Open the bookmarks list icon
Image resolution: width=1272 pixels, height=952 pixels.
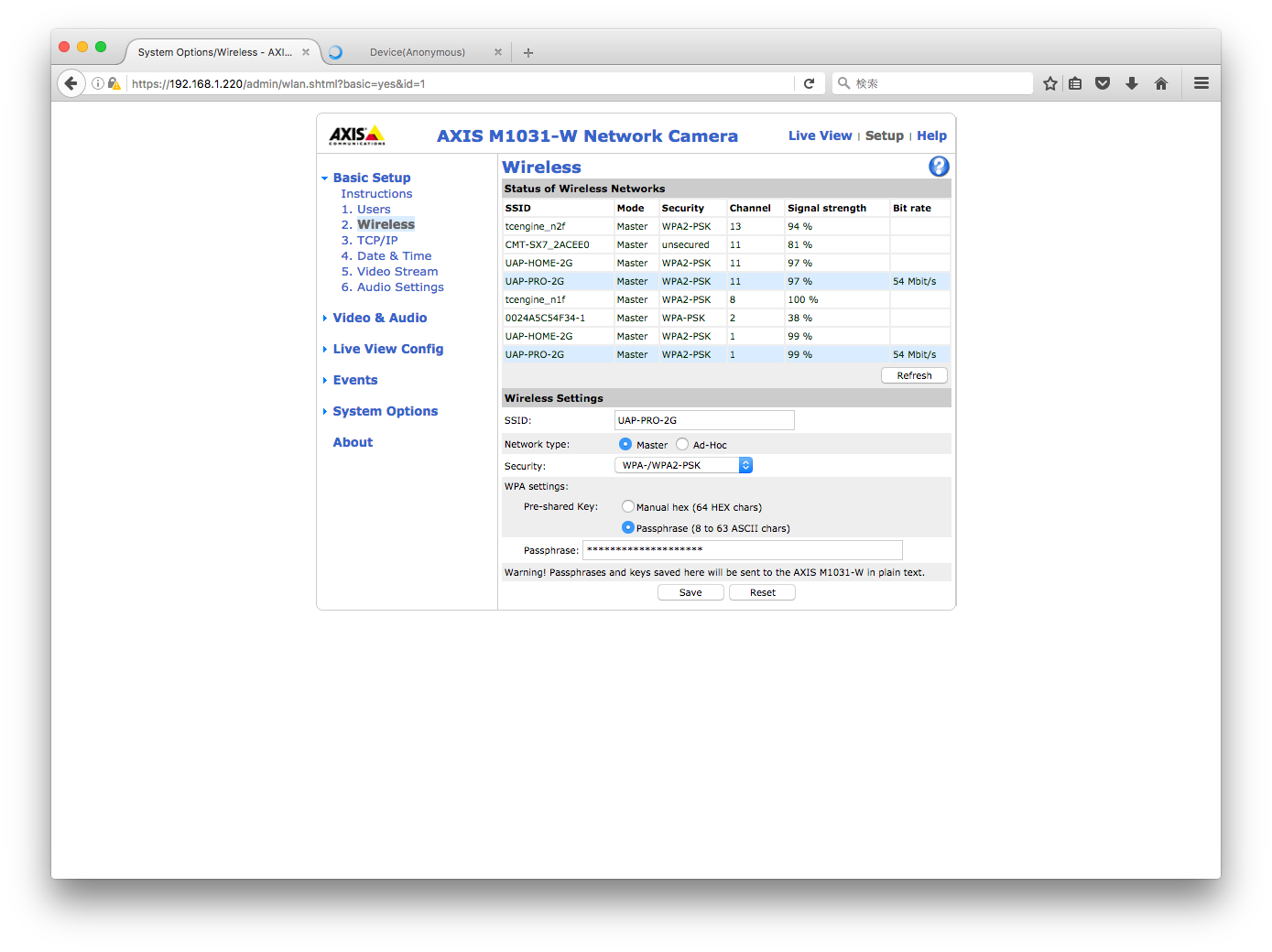(x=1076, y=83)
